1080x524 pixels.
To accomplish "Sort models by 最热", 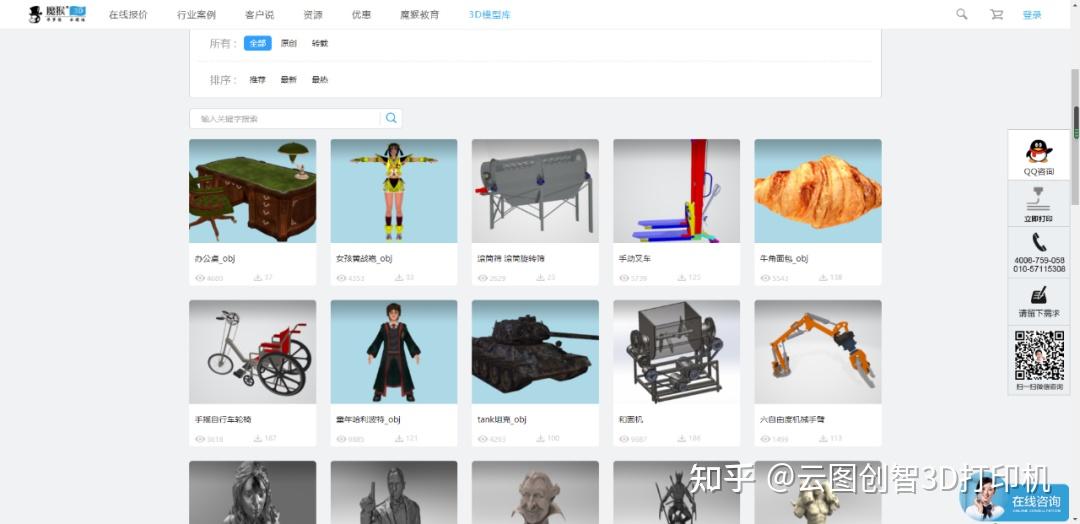I will [320, 80].
